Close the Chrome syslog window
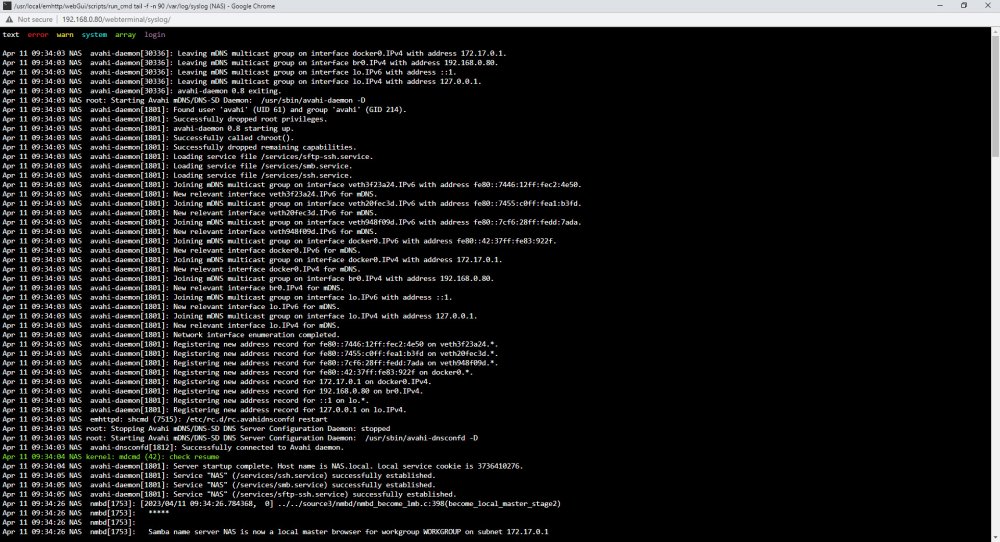This screenshot has width=1000, height=542. click(987, 6)
